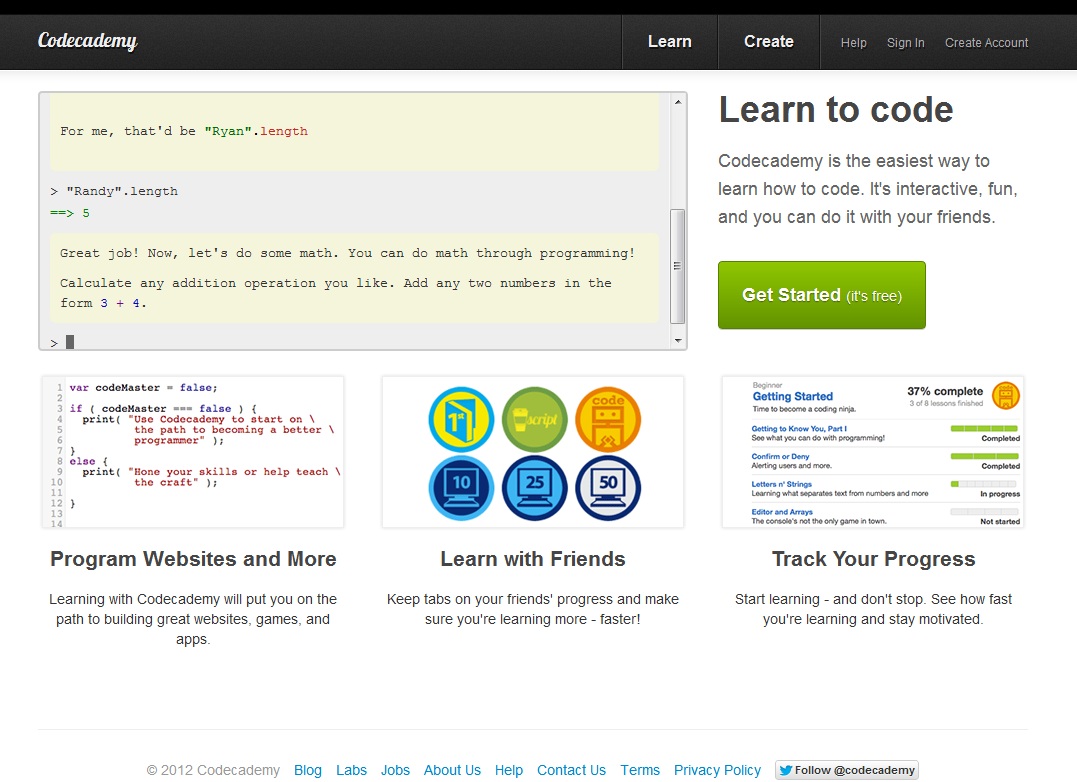Click the green script cup badge
Viewport: 1077px width, 782px height.
534,417
